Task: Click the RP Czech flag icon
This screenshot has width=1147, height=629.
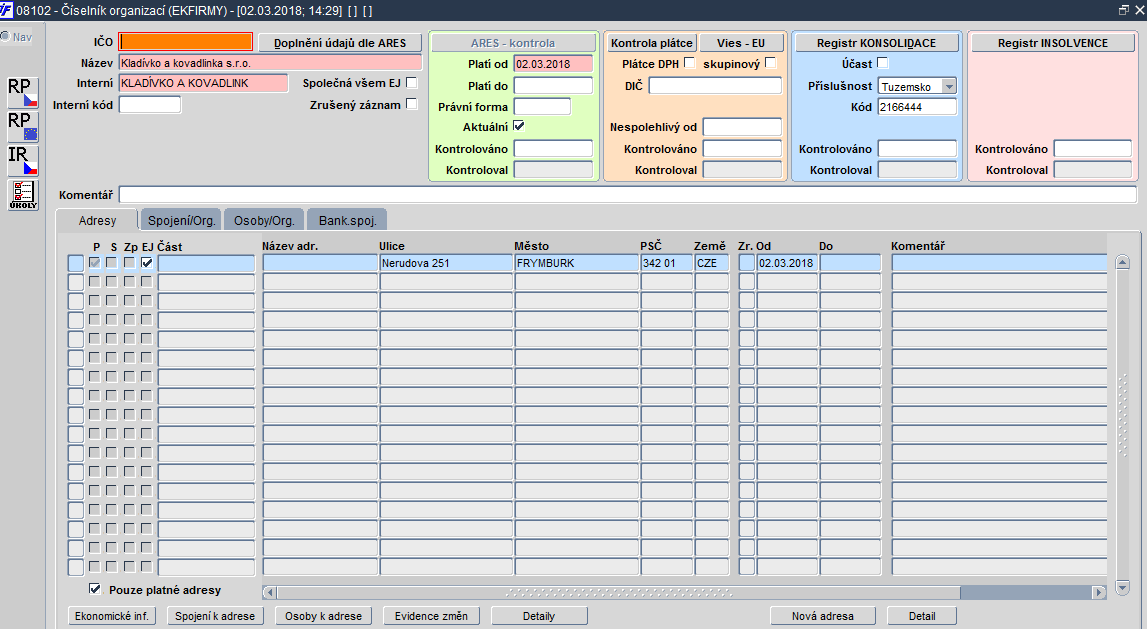Action: (23, 92)
